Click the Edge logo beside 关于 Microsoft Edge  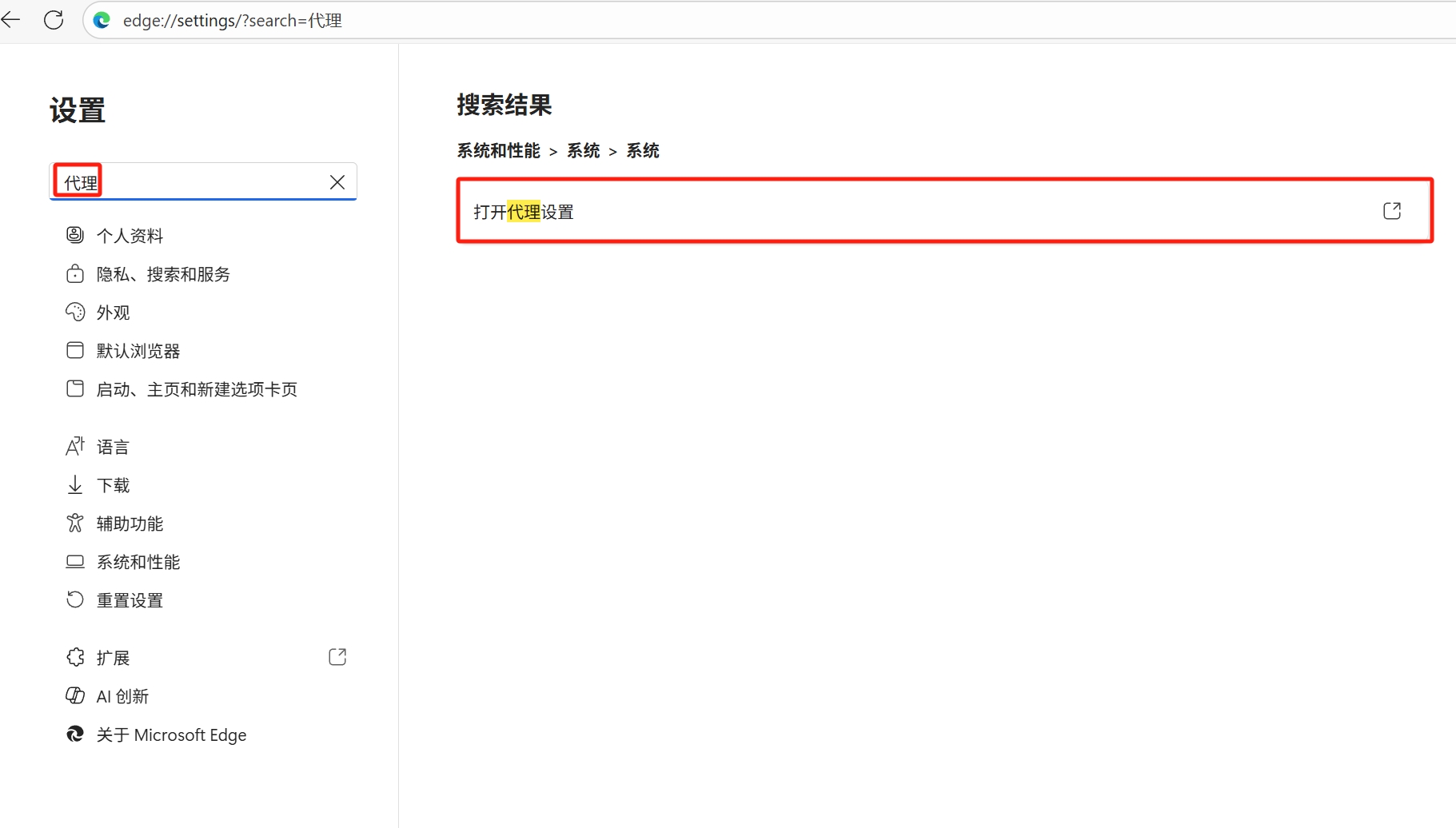pos(75,734)
